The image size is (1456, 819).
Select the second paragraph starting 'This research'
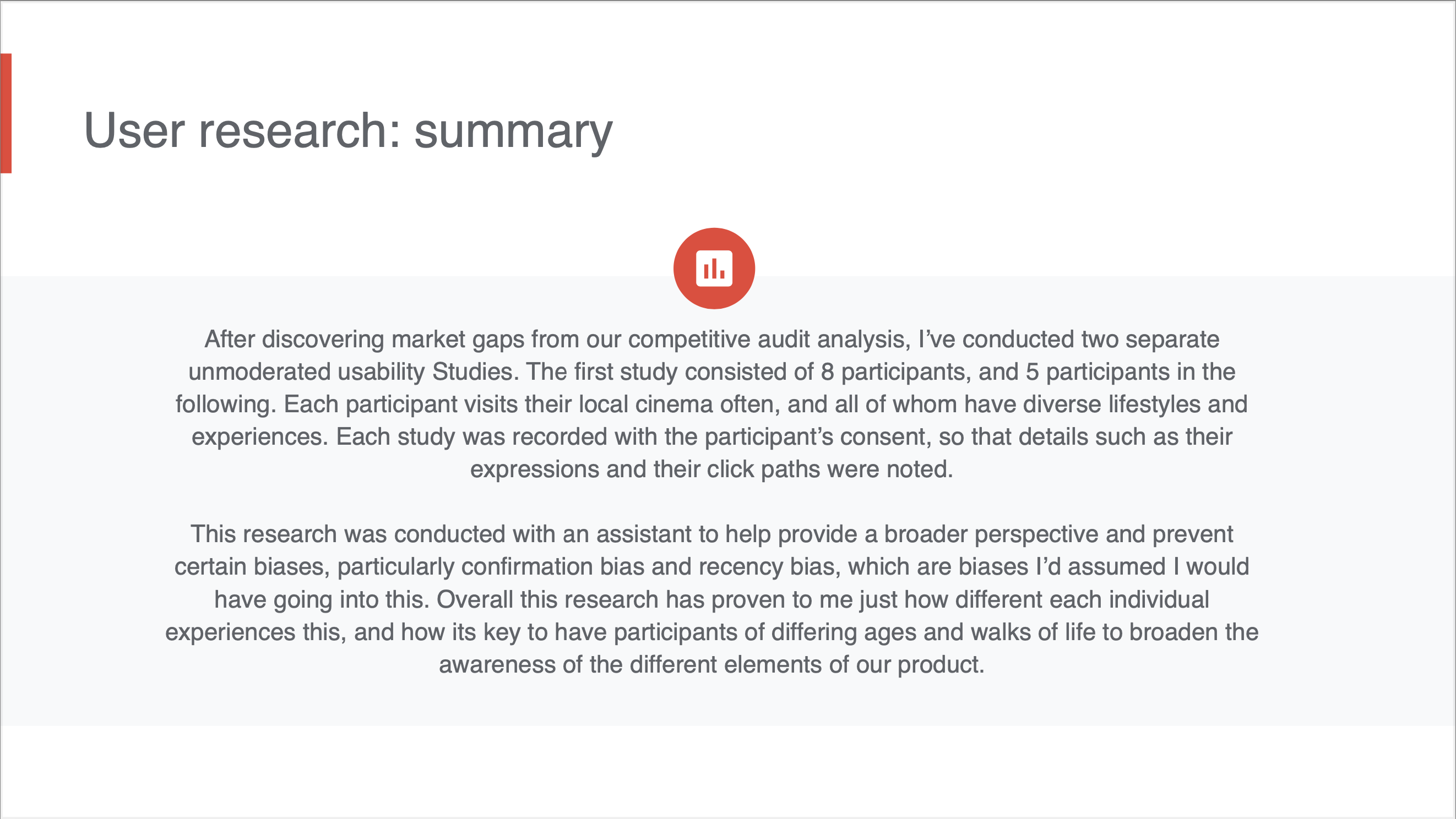711,599
